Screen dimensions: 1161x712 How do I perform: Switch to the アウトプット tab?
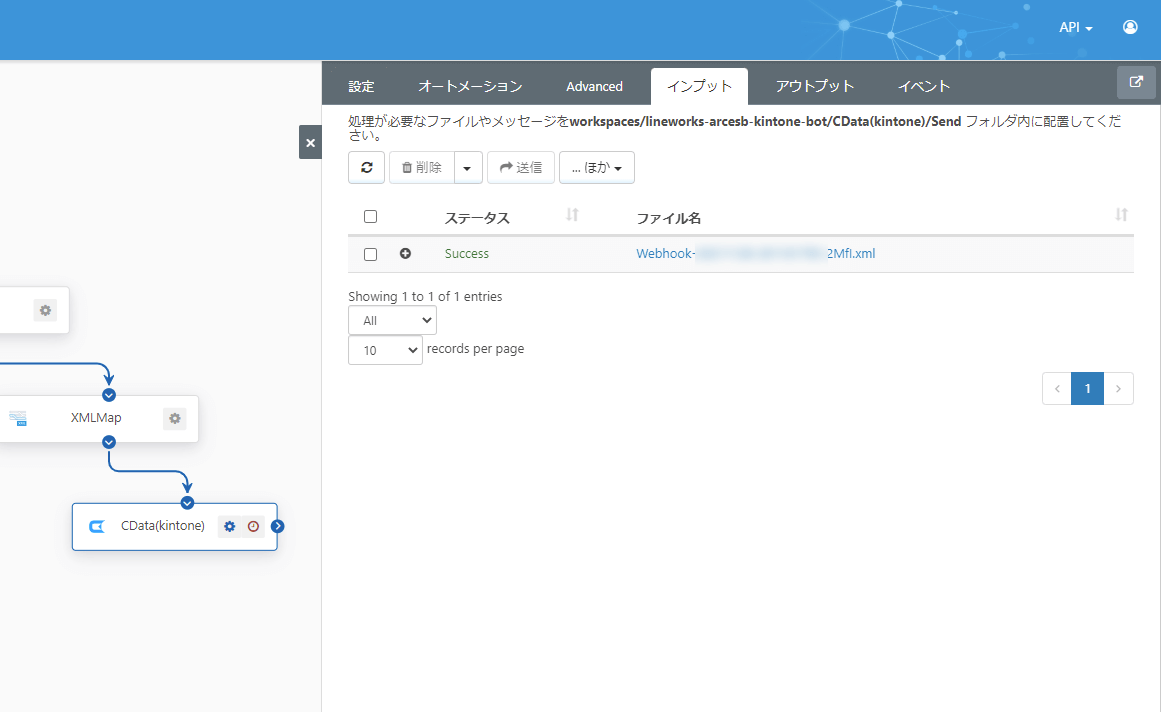tap(814, 87)
